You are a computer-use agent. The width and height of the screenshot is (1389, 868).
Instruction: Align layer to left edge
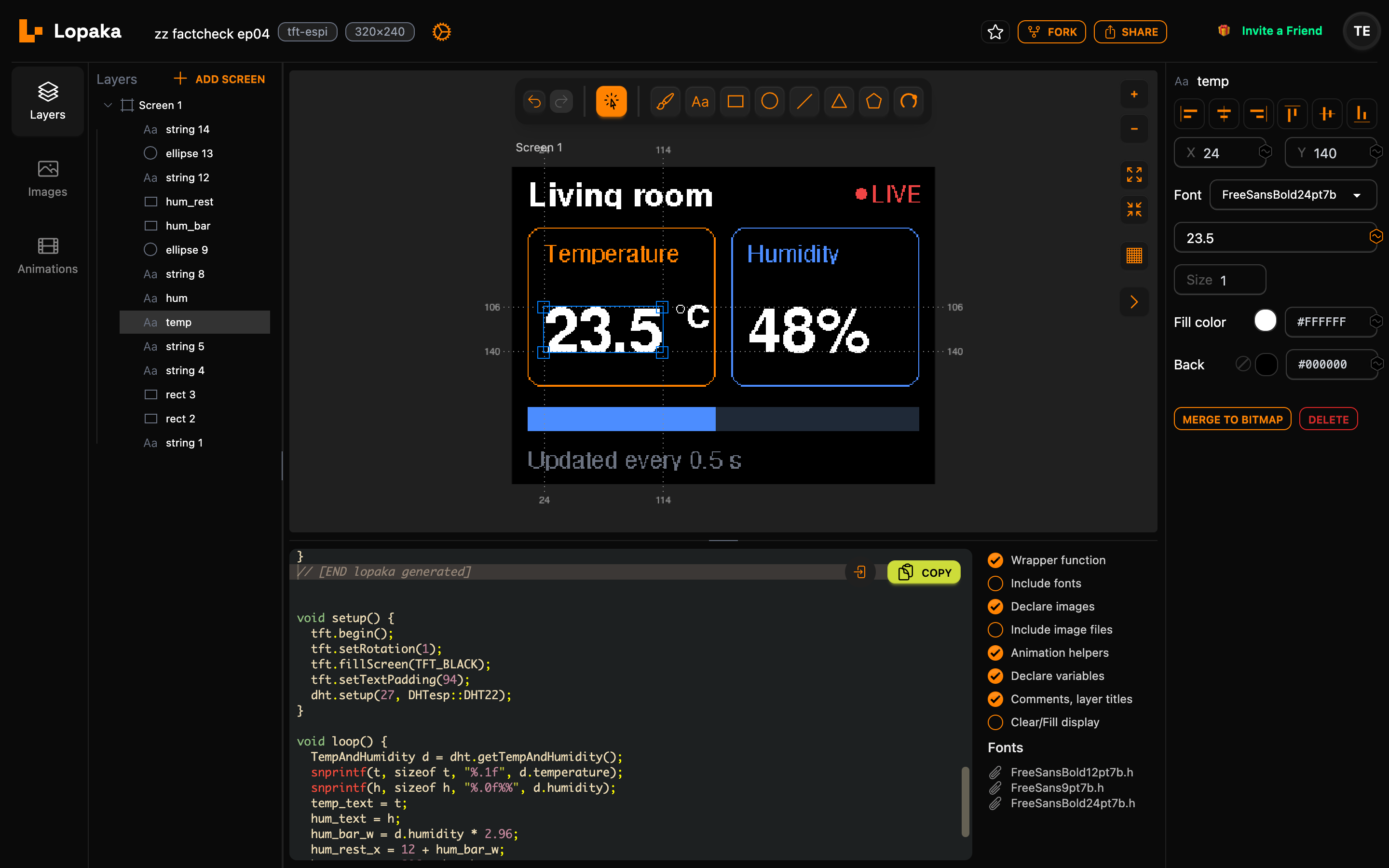(1189, 114)
